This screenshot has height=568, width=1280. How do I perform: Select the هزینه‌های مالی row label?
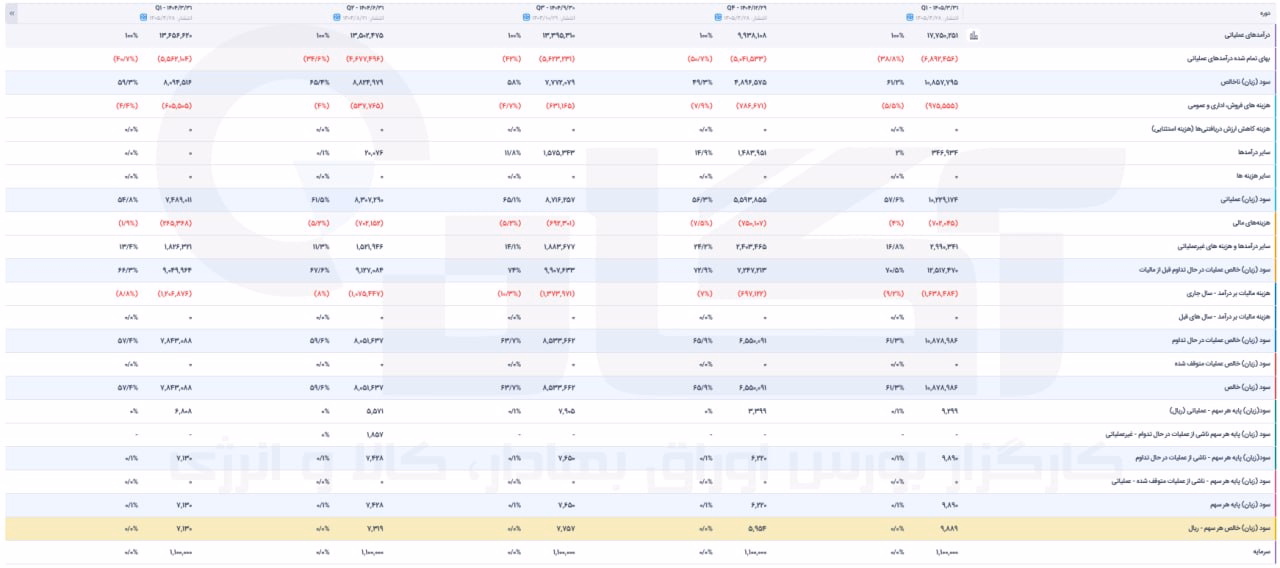(1254, 223)
